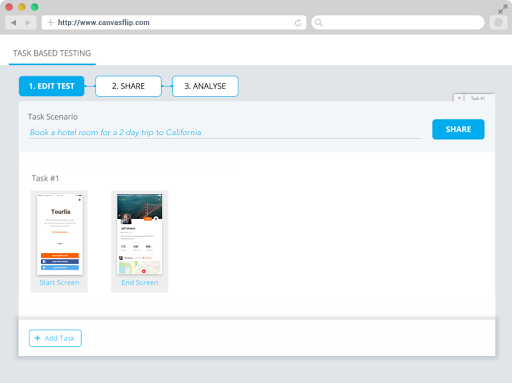Click the small plus tab beside Task #1 tab
The width and height of the screenshot is (512, 383).
(459, 98)
